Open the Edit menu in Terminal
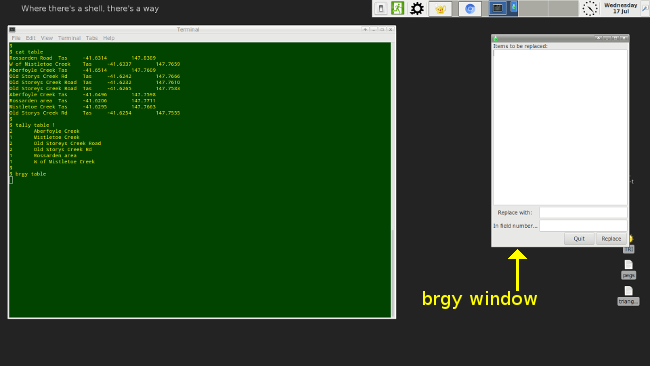The height and width of the screenshot is (366, 650). click(30, 38)
